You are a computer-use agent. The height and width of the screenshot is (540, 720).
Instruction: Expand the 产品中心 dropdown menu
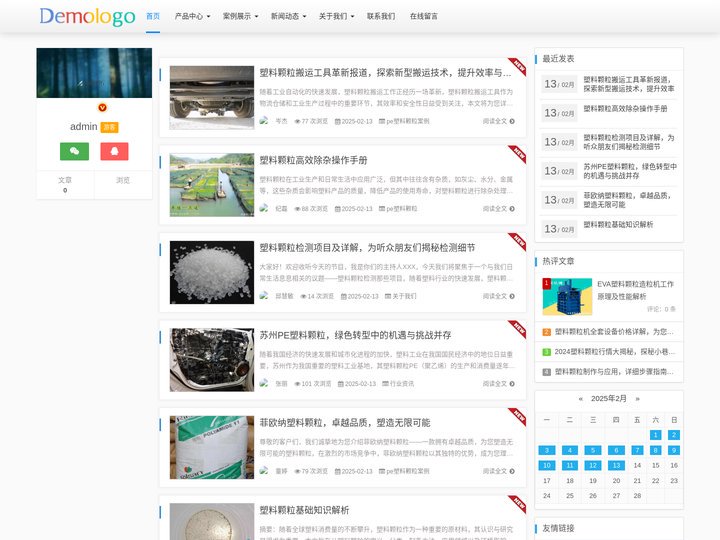[192, 16]
